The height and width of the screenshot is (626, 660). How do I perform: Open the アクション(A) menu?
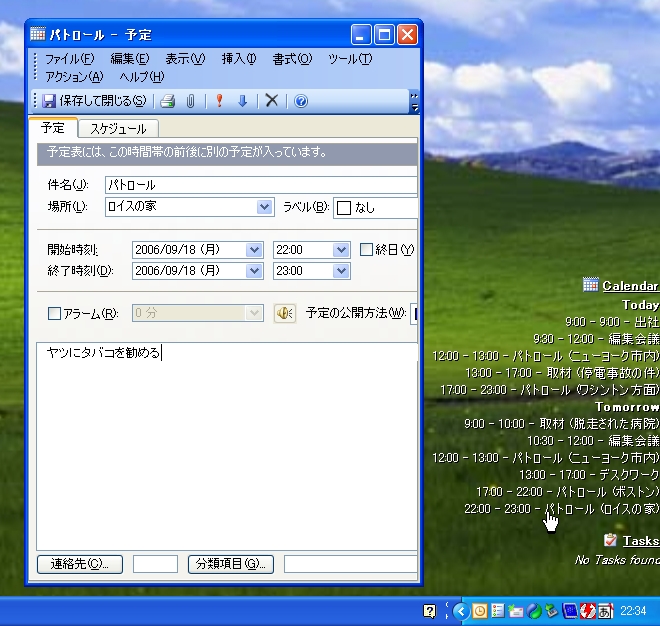click(x=74, y=77)
